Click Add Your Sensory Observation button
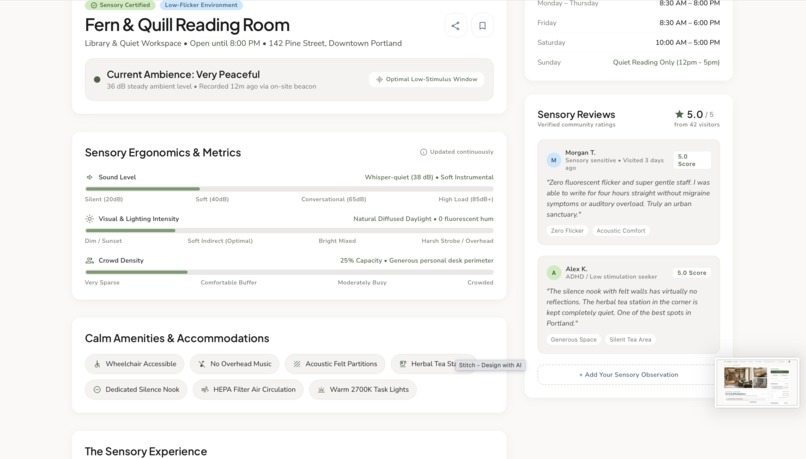Image resolution: width=806 pixels, height=459 pixels. pyautogui.click(x=628, y=375)
